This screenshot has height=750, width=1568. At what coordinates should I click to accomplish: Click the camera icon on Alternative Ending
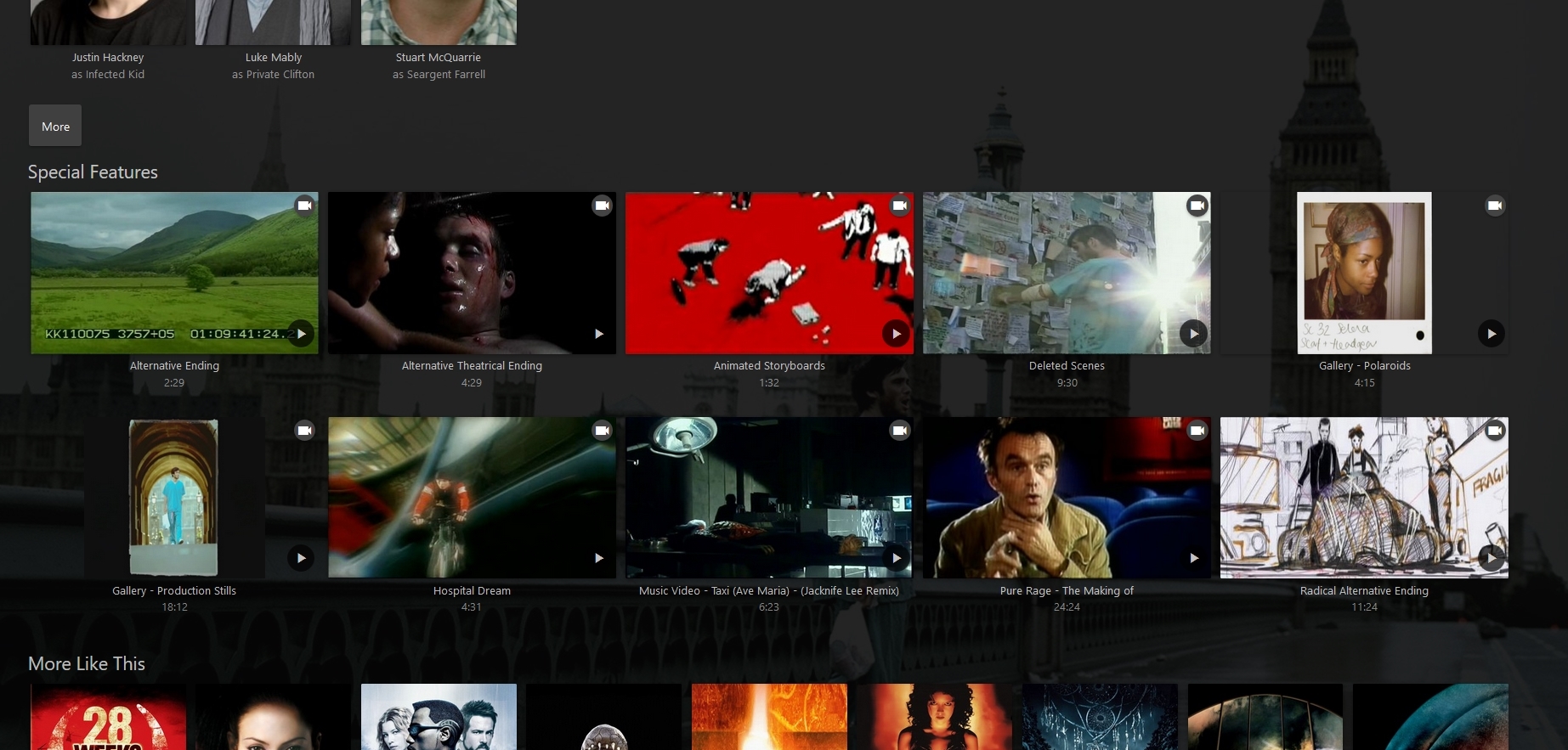pyautogui.click(x=304, y=206)
